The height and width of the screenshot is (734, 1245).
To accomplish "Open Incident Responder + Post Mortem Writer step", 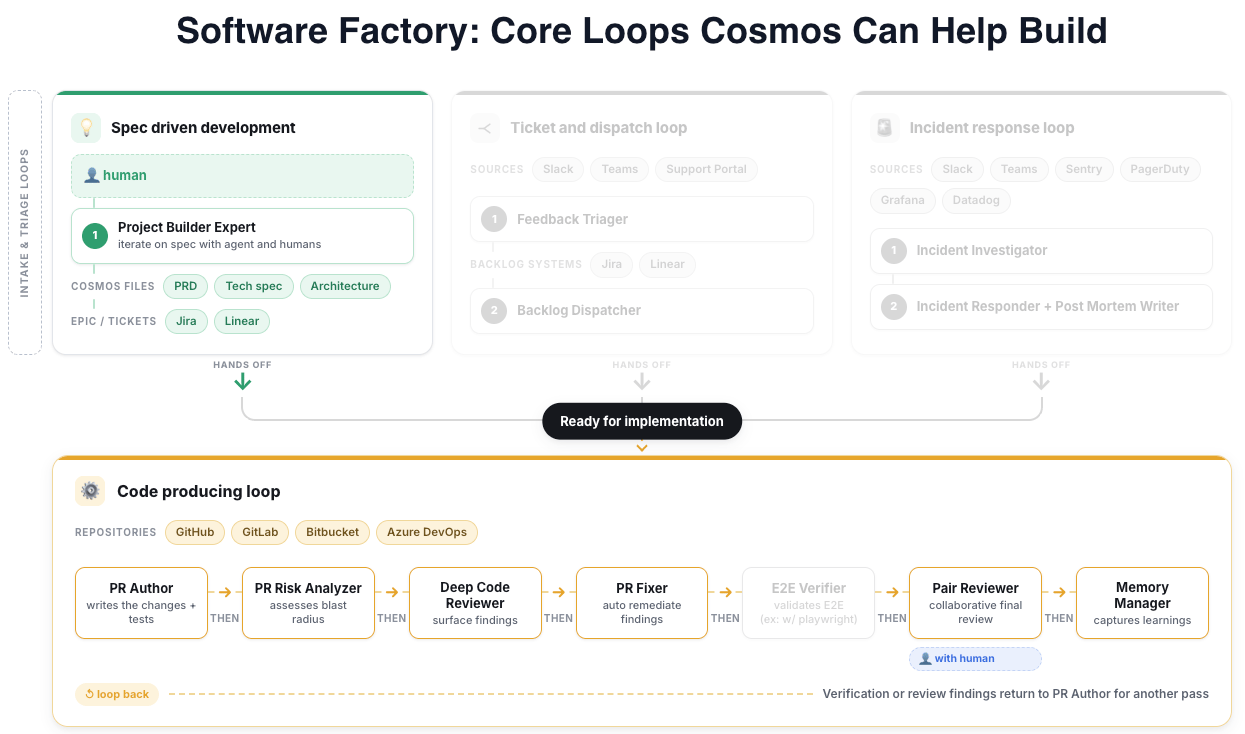I will click(1041, 307).
